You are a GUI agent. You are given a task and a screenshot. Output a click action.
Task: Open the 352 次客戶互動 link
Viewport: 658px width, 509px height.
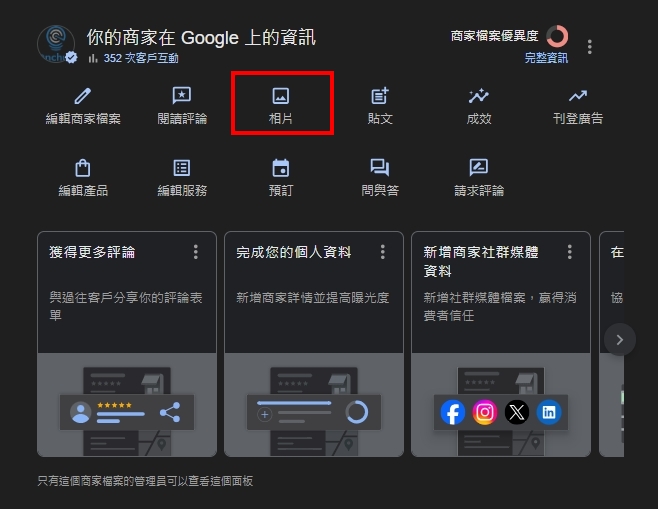(141, 58)
